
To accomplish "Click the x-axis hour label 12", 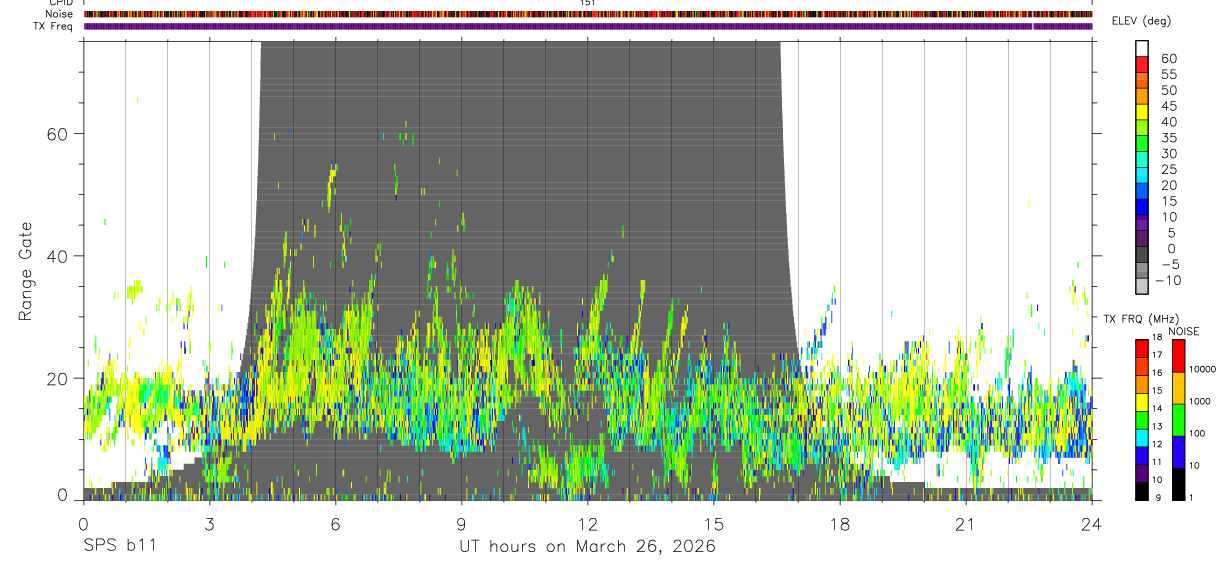I will 587,524.
